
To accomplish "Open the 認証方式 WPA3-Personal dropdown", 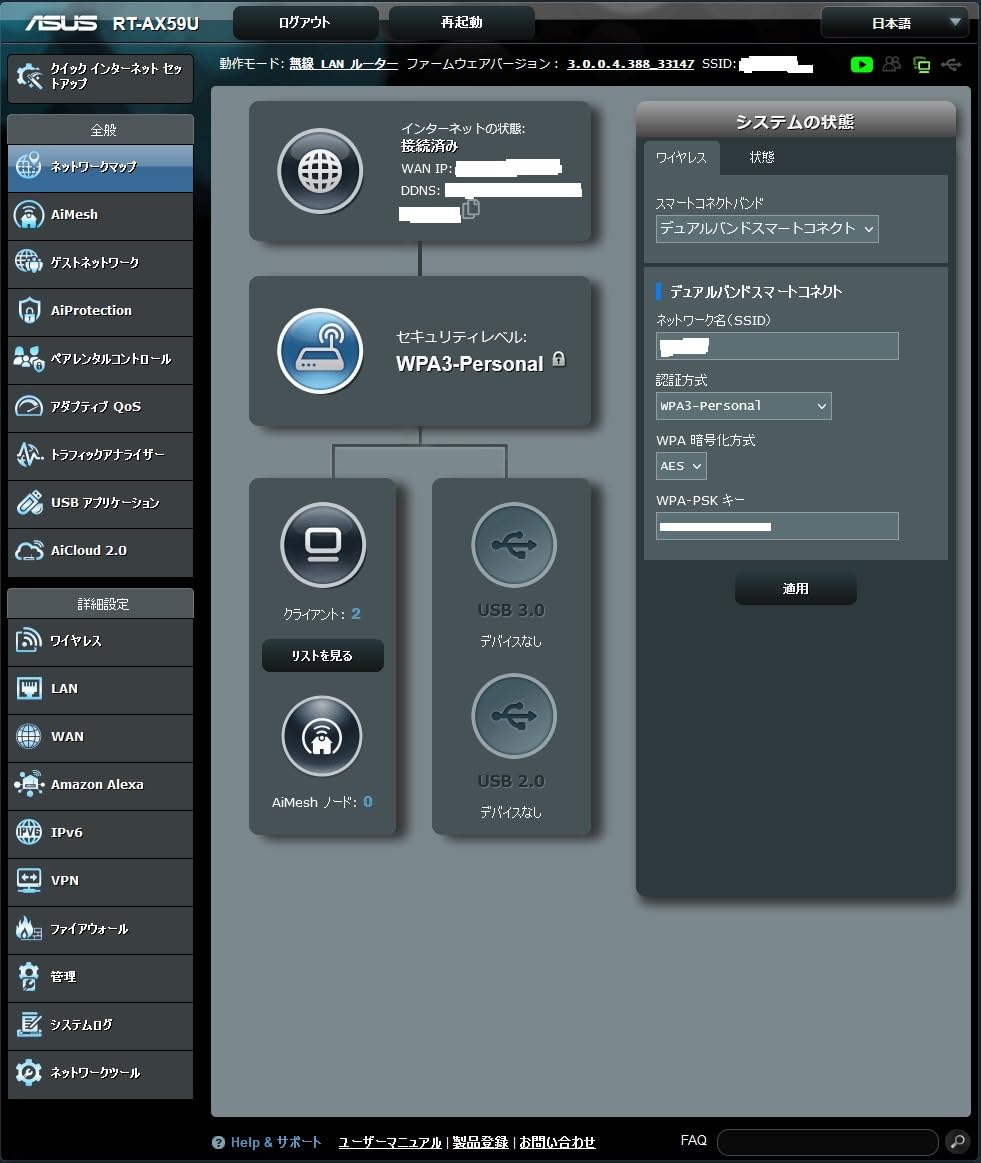I will 743,406.
